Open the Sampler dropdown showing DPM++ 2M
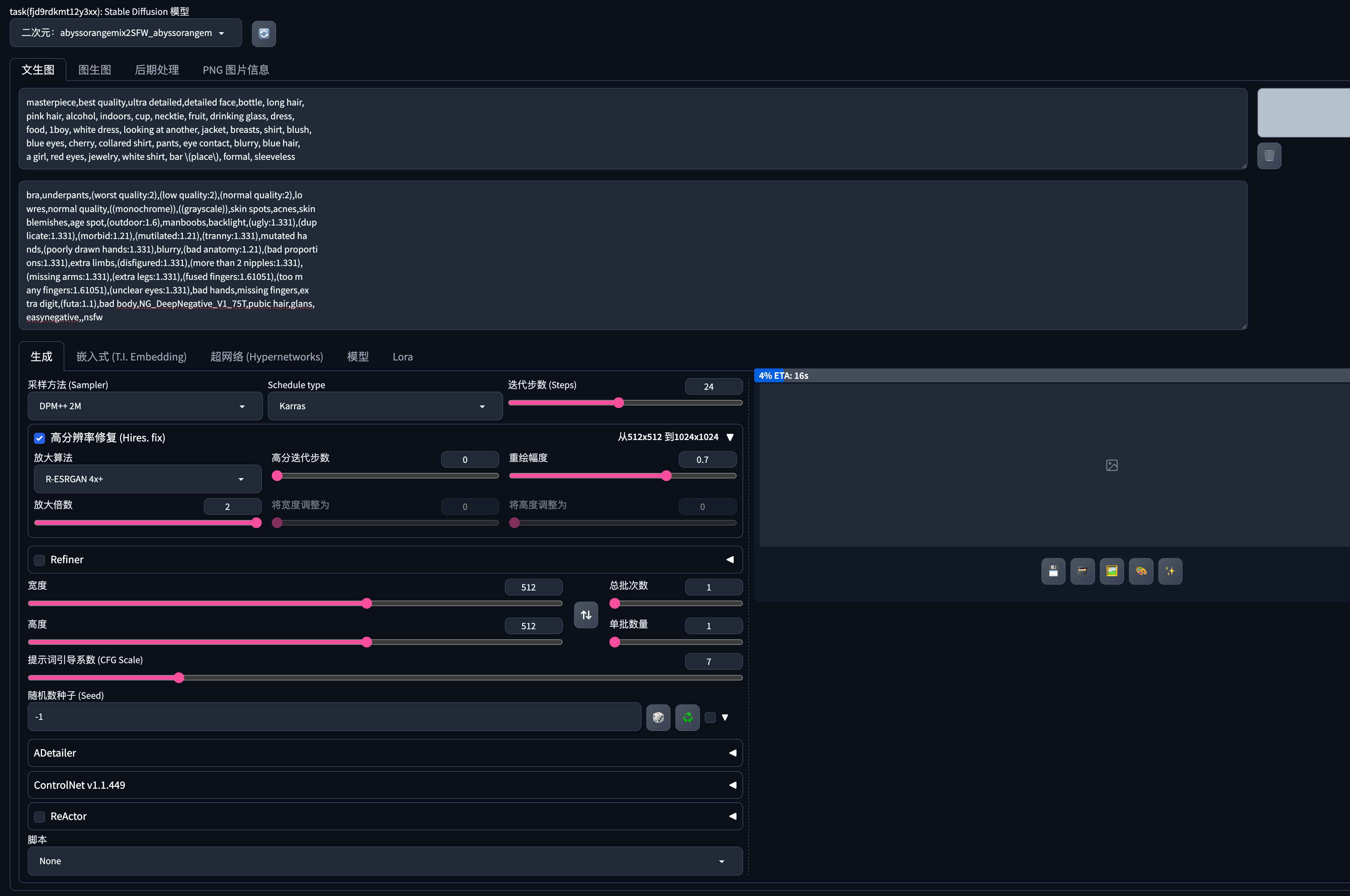This screenshot has width=1350, height=896. pos(145,406)
